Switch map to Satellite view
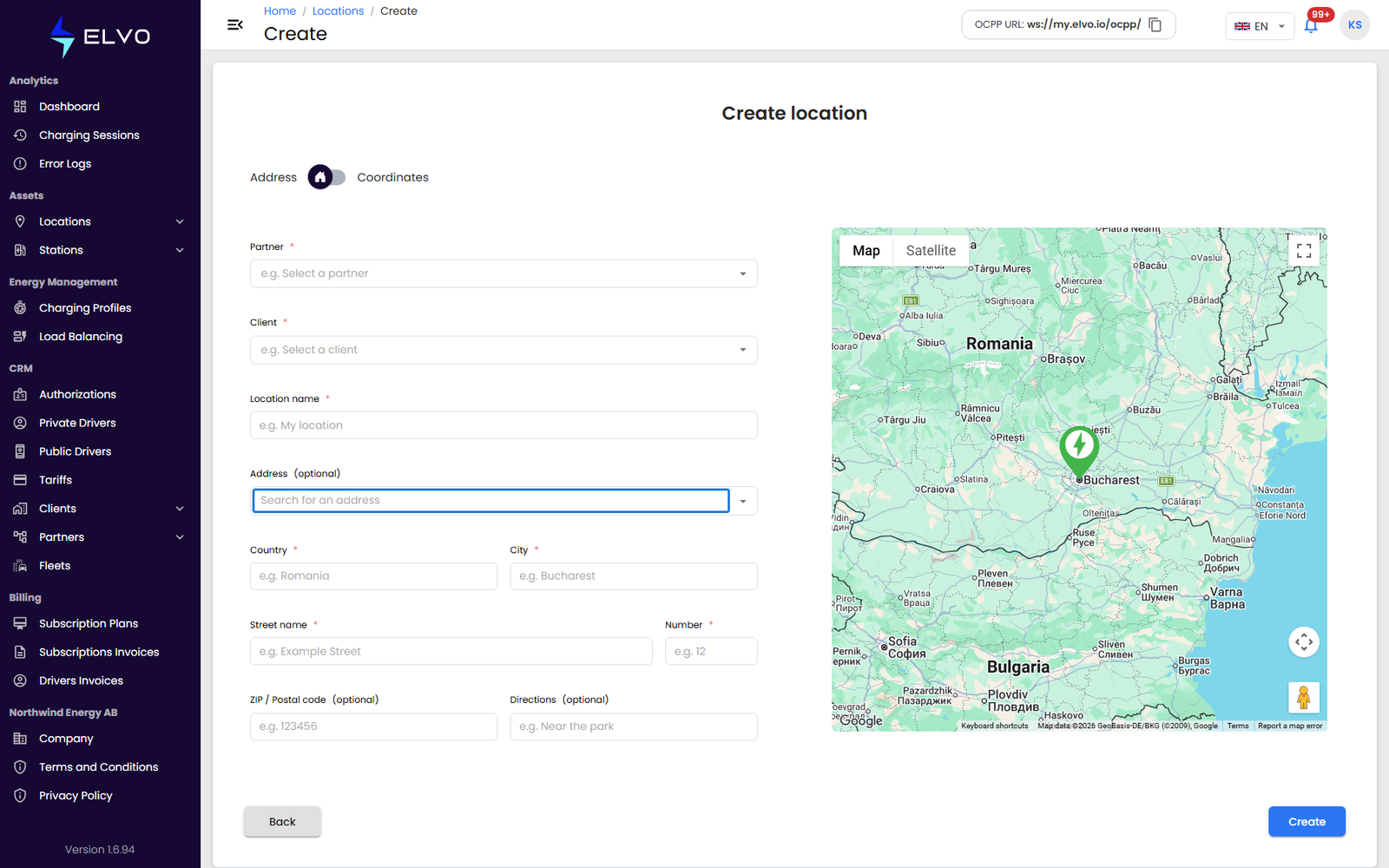Viewport: 1389px width, 868px height. [931, 251]
